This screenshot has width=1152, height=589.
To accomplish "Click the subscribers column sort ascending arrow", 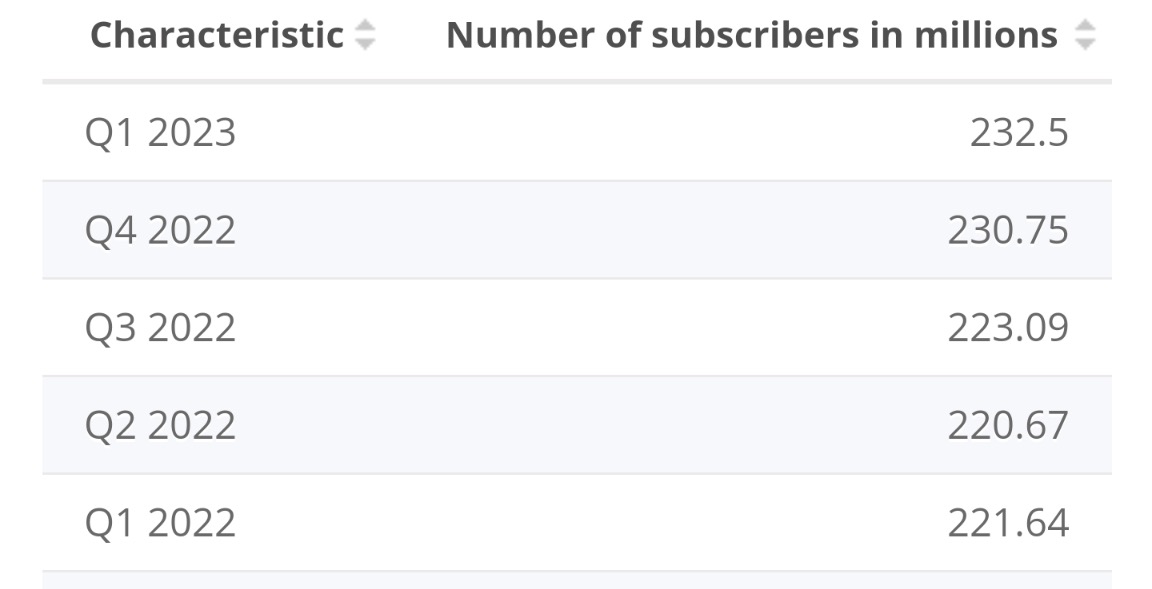I will (1084, 26).
